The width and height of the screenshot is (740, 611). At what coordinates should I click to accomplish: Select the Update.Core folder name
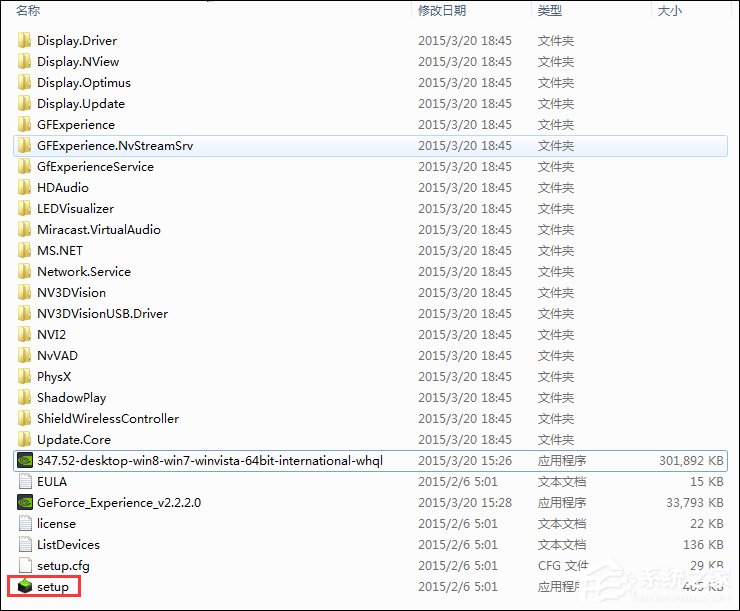click(74, 439)
